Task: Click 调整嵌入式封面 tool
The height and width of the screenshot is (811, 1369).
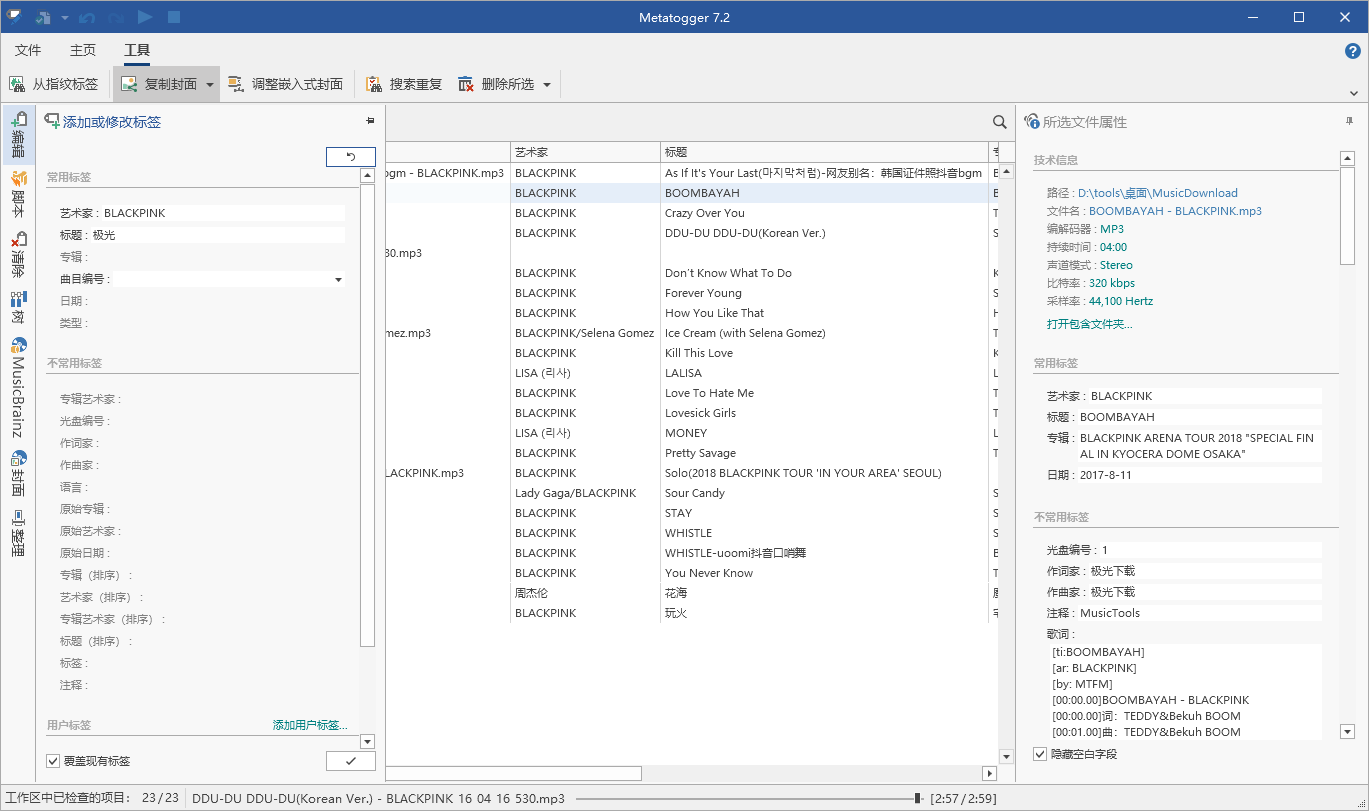Action: pos(286,84)
